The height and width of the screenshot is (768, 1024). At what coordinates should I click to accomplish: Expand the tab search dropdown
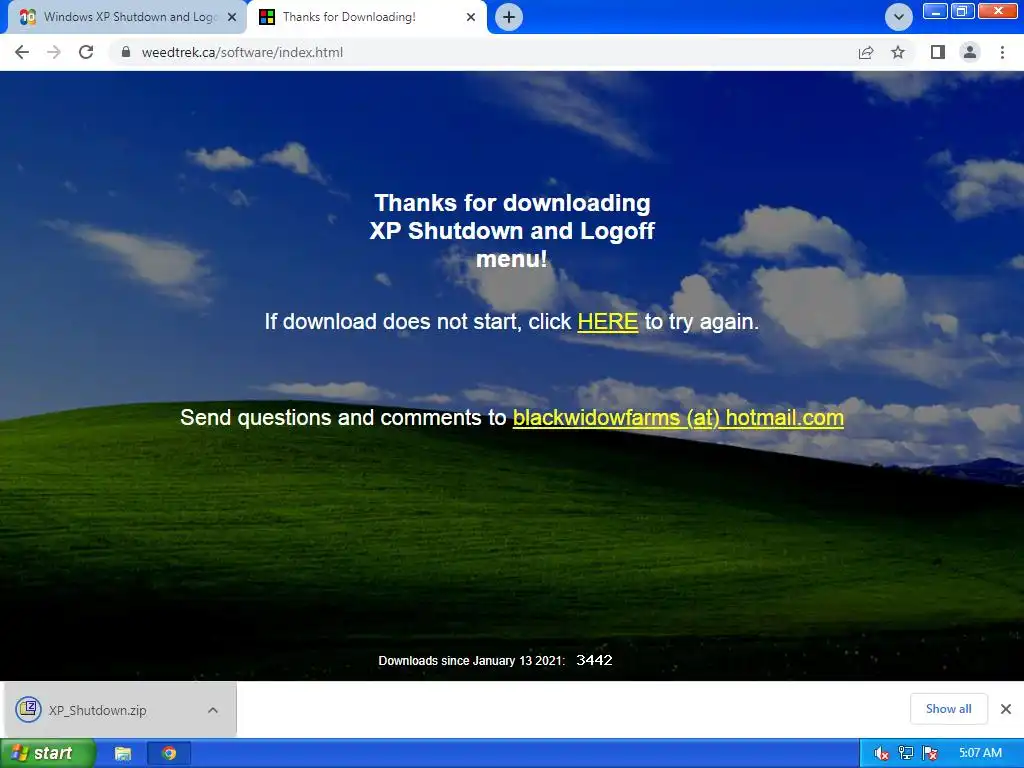(x=899, y=17)
